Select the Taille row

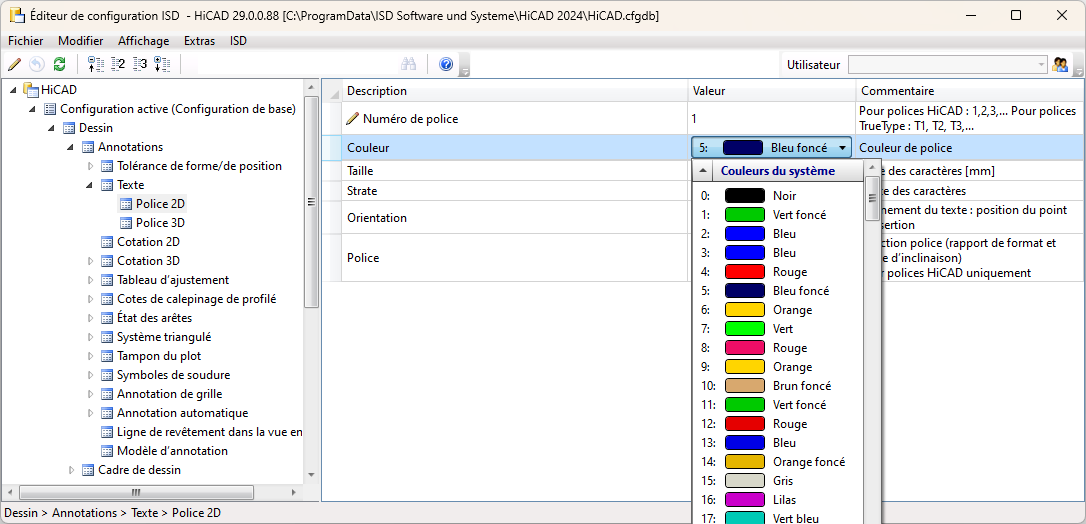point(515,170)
